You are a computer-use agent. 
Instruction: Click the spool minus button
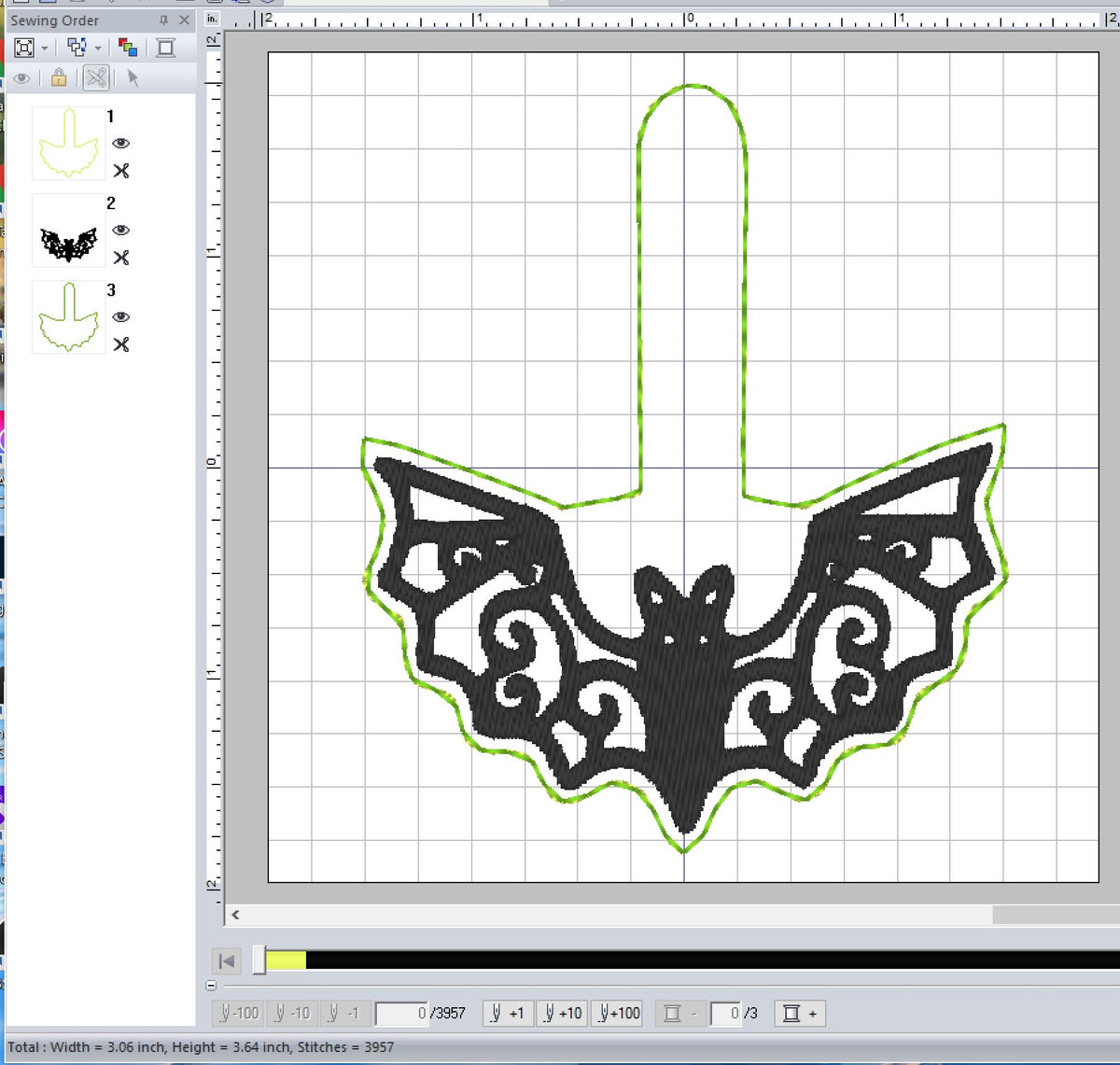coord(678,1013)
